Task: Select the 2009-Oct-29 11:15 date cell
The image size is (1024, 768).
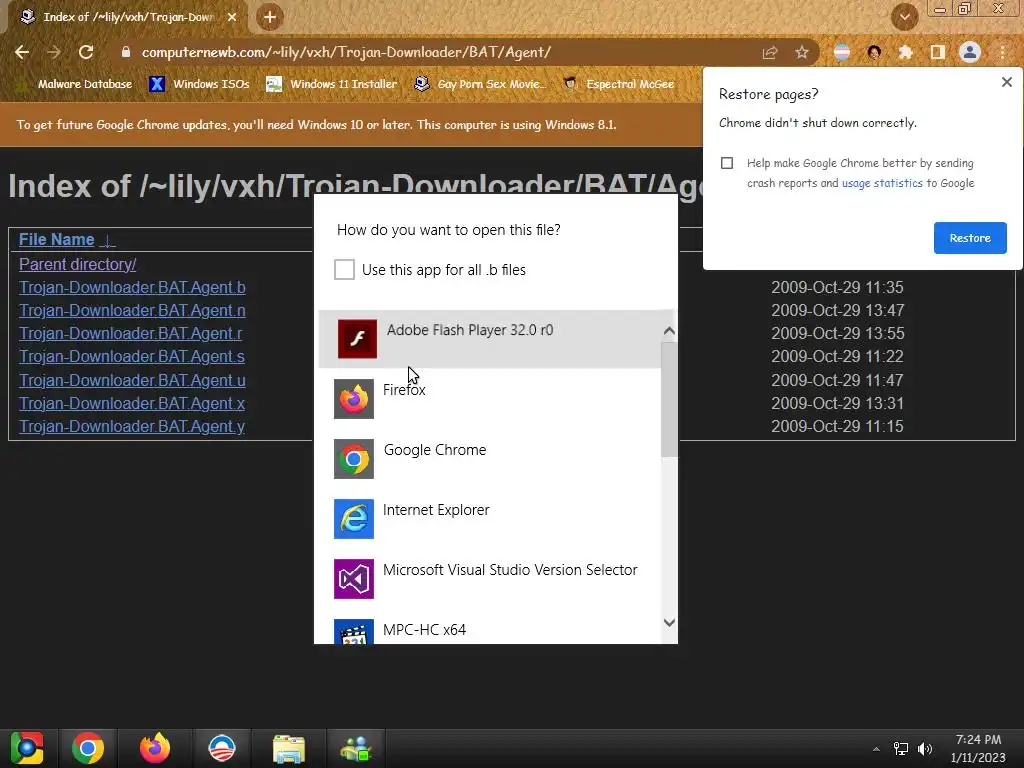Action: (837, 426)
